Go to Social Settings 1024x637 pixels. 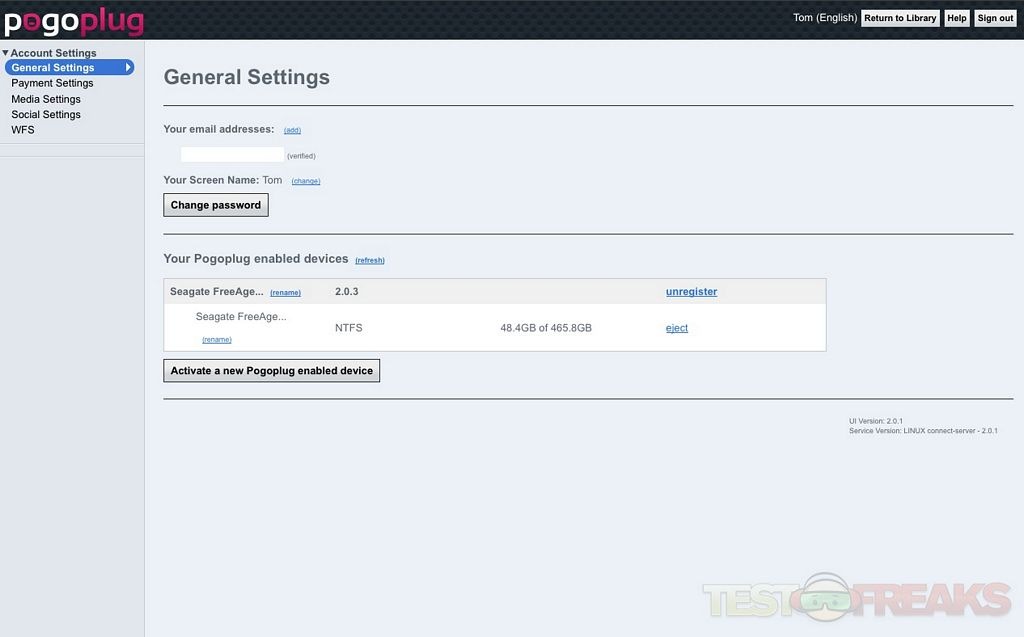point(46,114)
